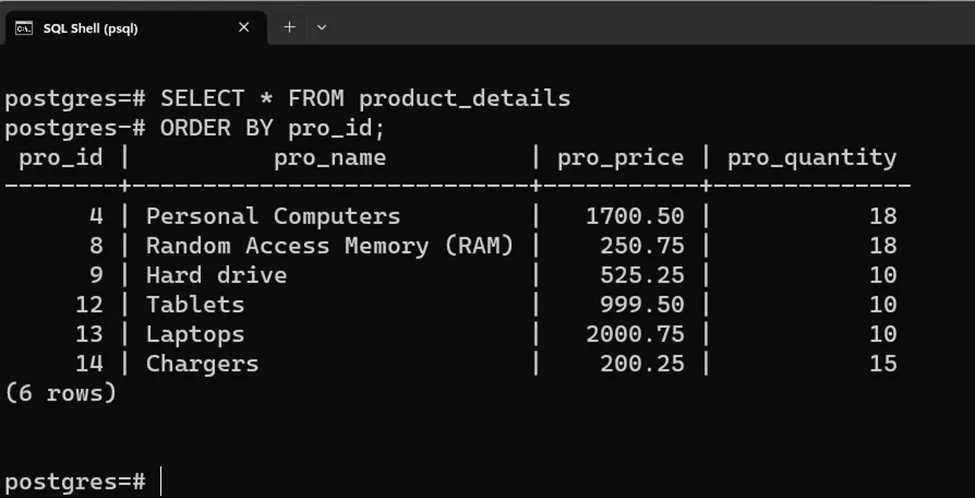
Task: Click the Random Access Memory (RAM) entry
Action: point(329,246)
